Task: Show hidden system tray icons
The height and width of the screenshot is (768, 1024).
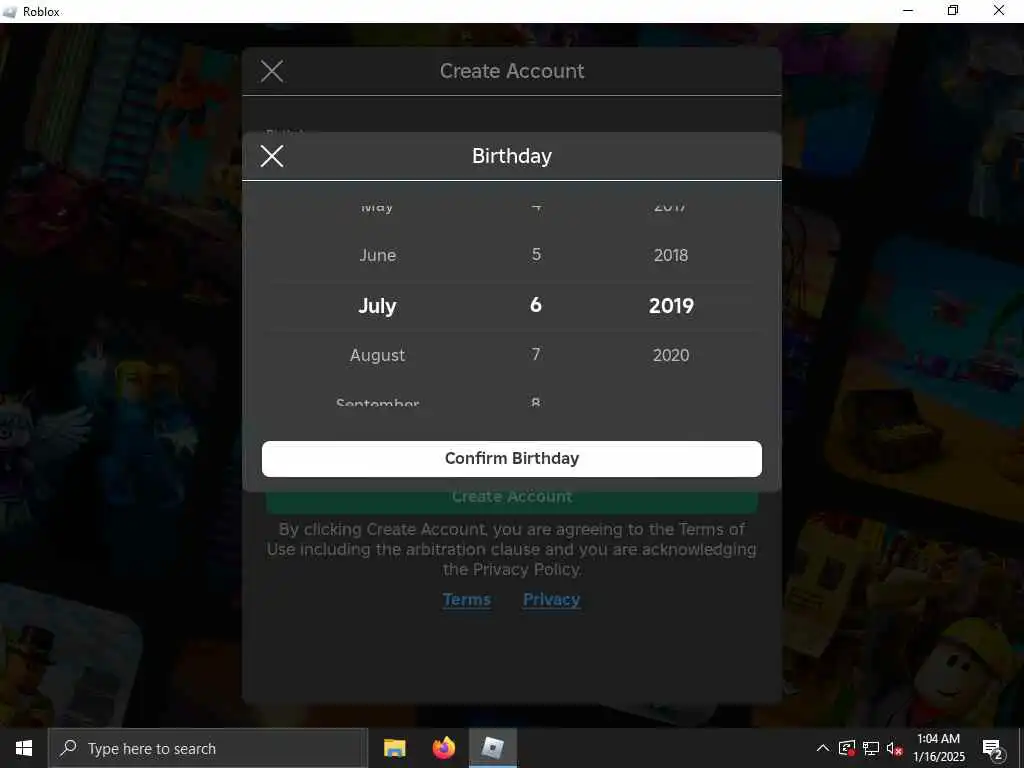Action: [823, 748]
